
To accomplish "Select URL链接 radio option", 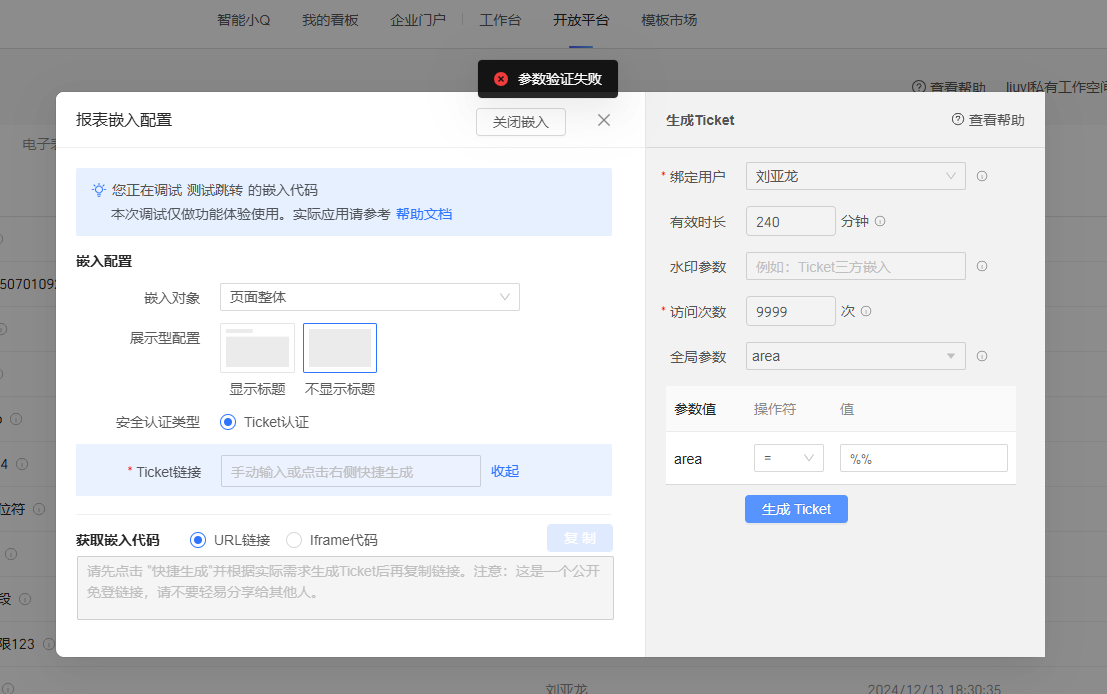I will tap(198, 540).
